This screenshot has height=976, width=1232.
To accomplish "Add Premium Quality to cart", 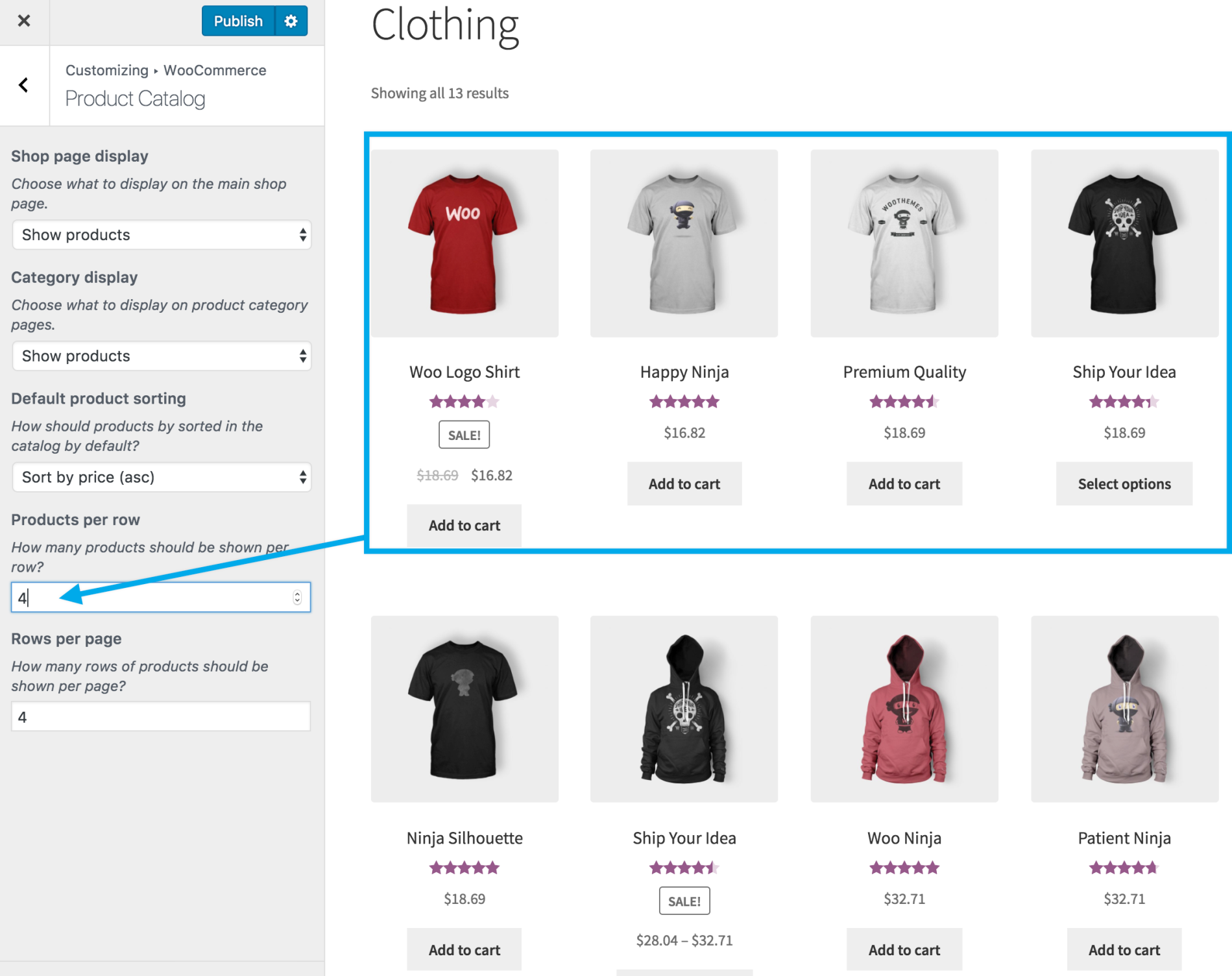I will click(904, 483).
